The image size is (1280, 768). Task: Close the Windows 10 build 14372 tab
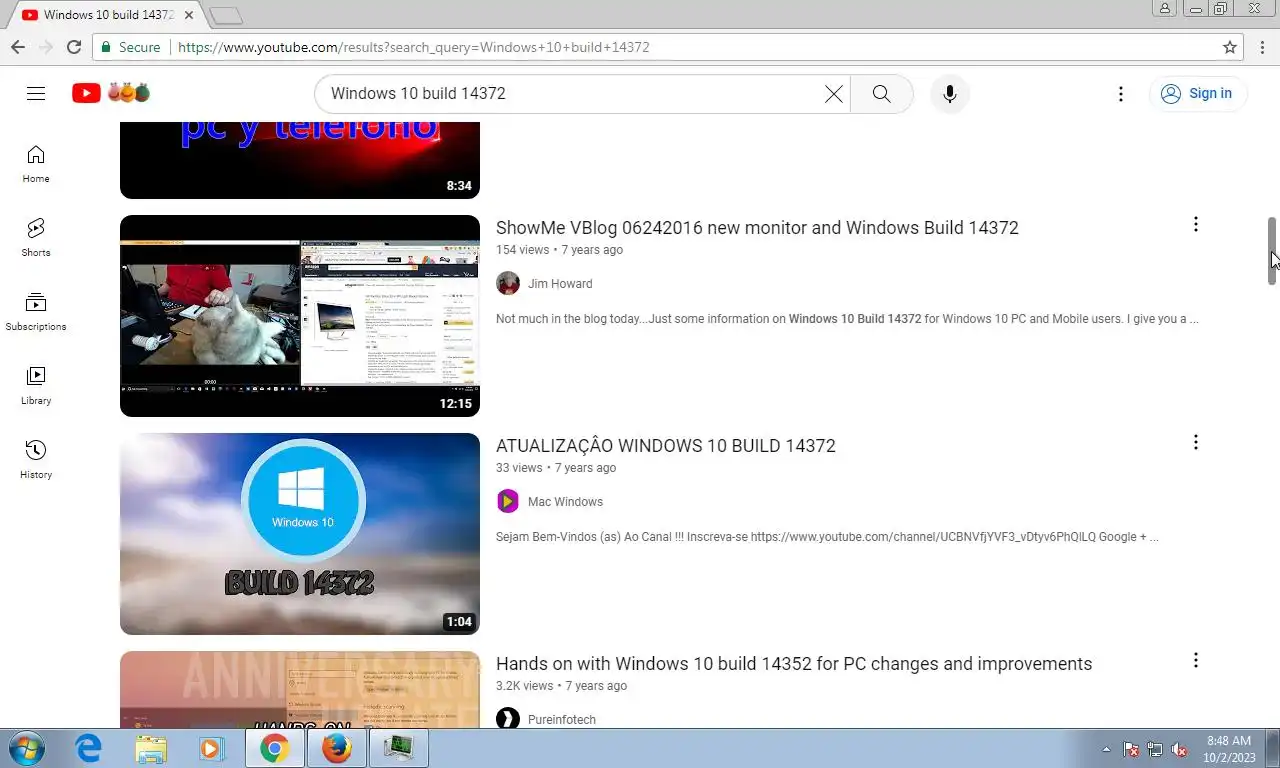click(188, 15)
